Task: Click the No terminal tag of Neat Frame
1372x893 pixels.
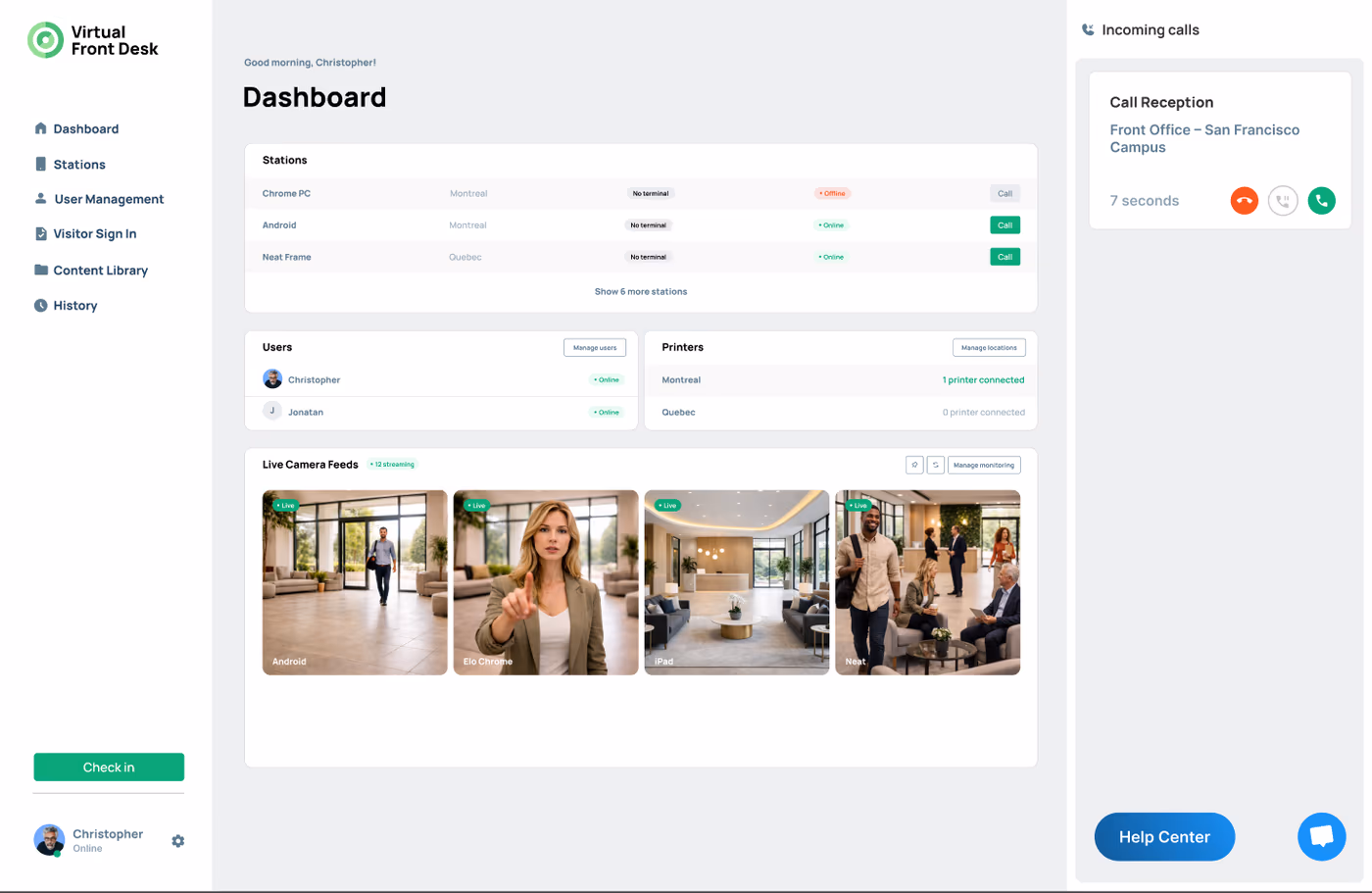Action: [x=648, y=257]
